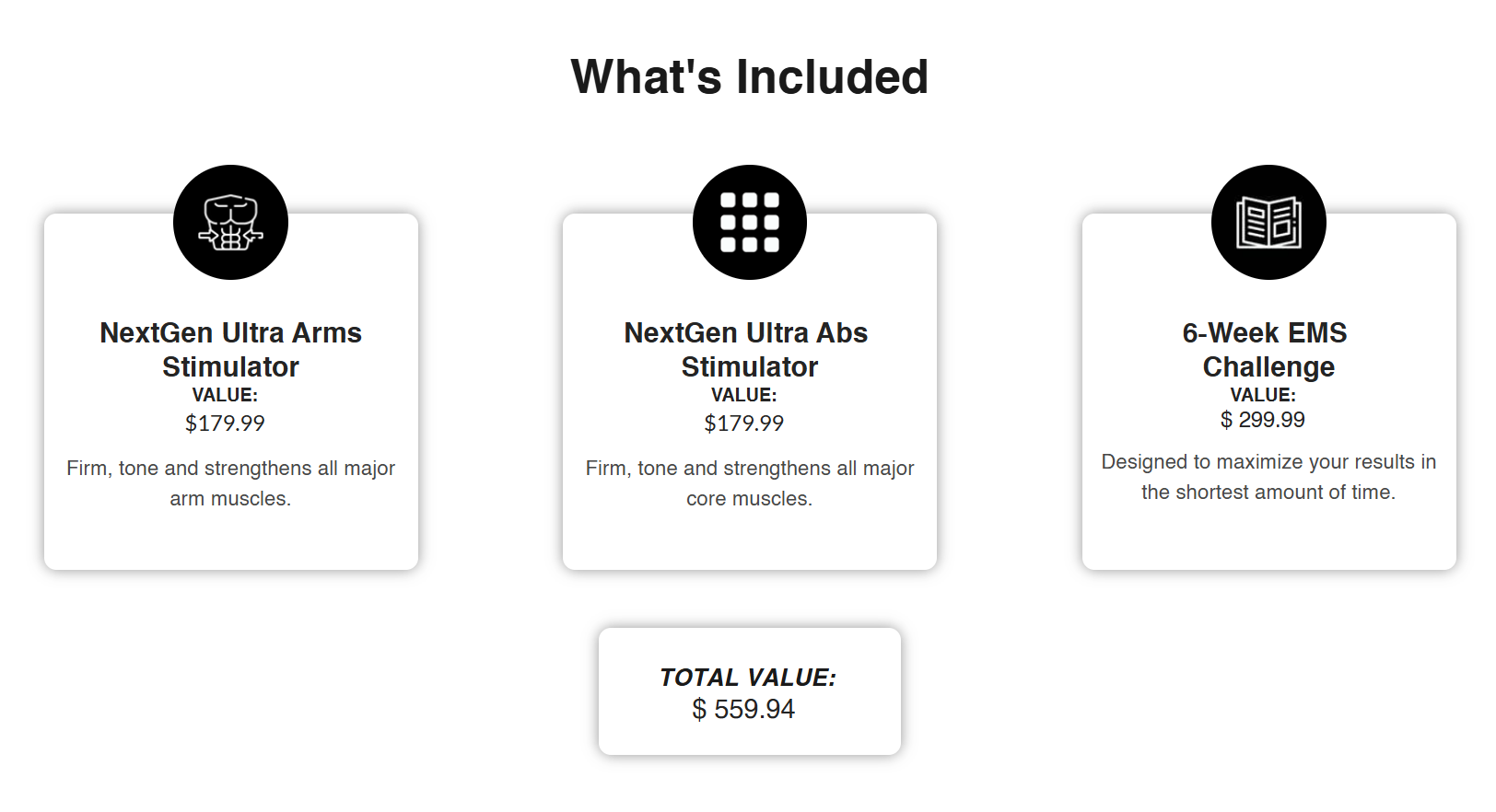Select the 6-Week EMS Challenge title
1496x812 pixels.
1266,349
